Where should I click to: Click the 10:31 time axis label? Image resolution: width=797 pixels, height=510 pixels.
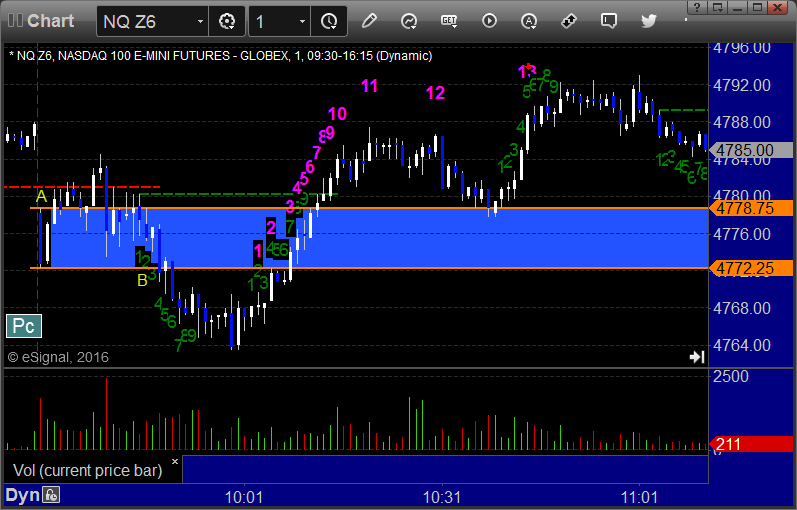click(442, 497)
